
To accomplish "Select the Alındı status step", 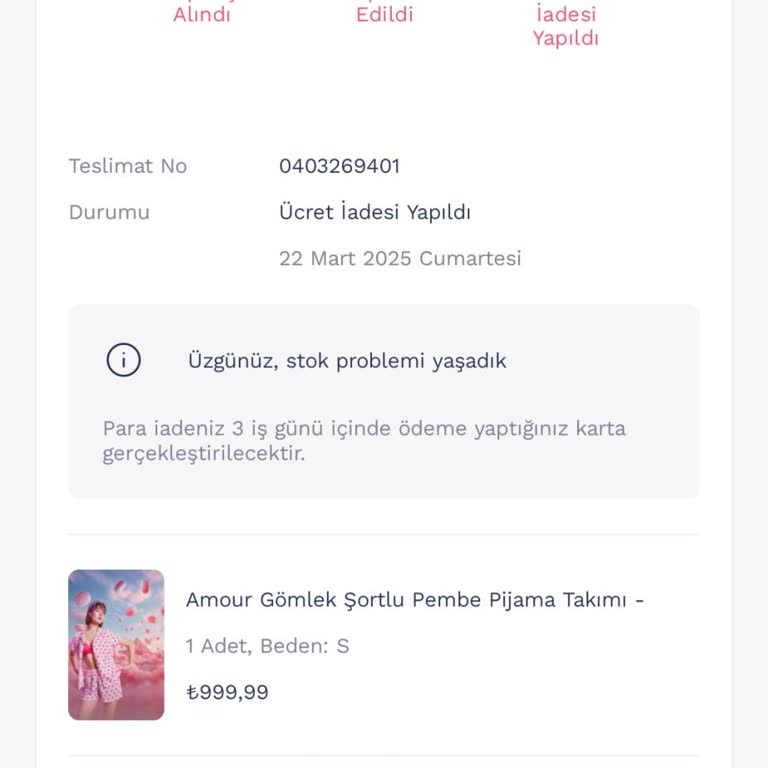I will tap(202, 14).
